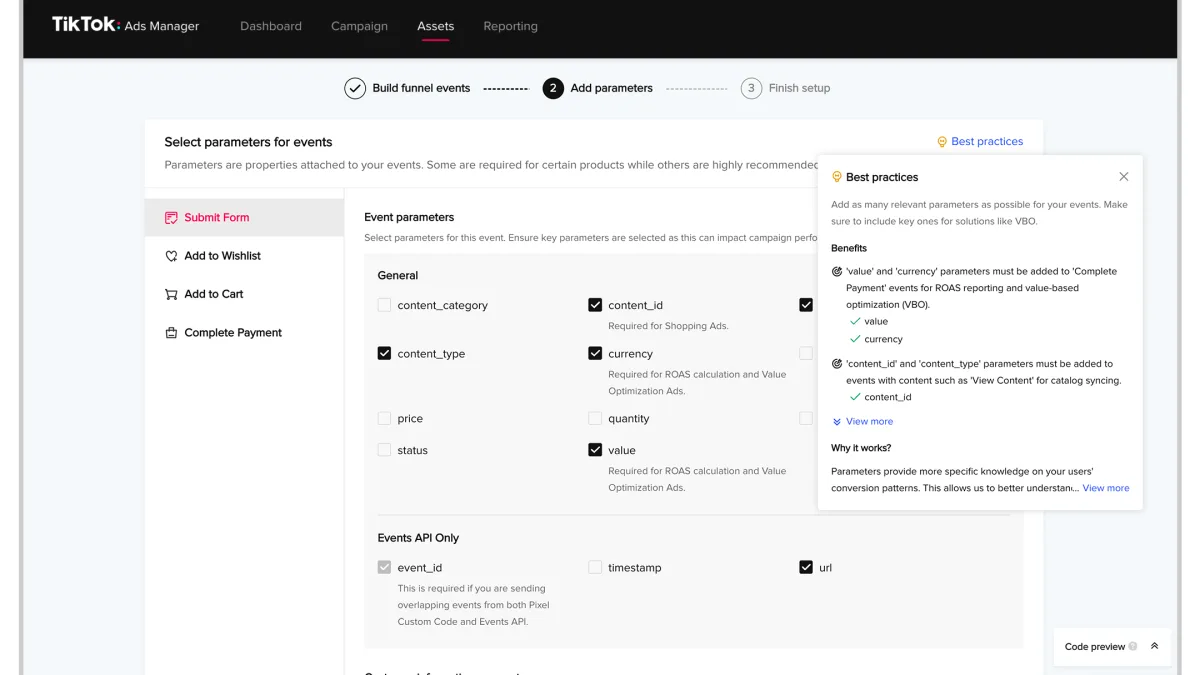Click the step 2 Add parameters circle
1200x675 pixels.
(x=553, y=88)
